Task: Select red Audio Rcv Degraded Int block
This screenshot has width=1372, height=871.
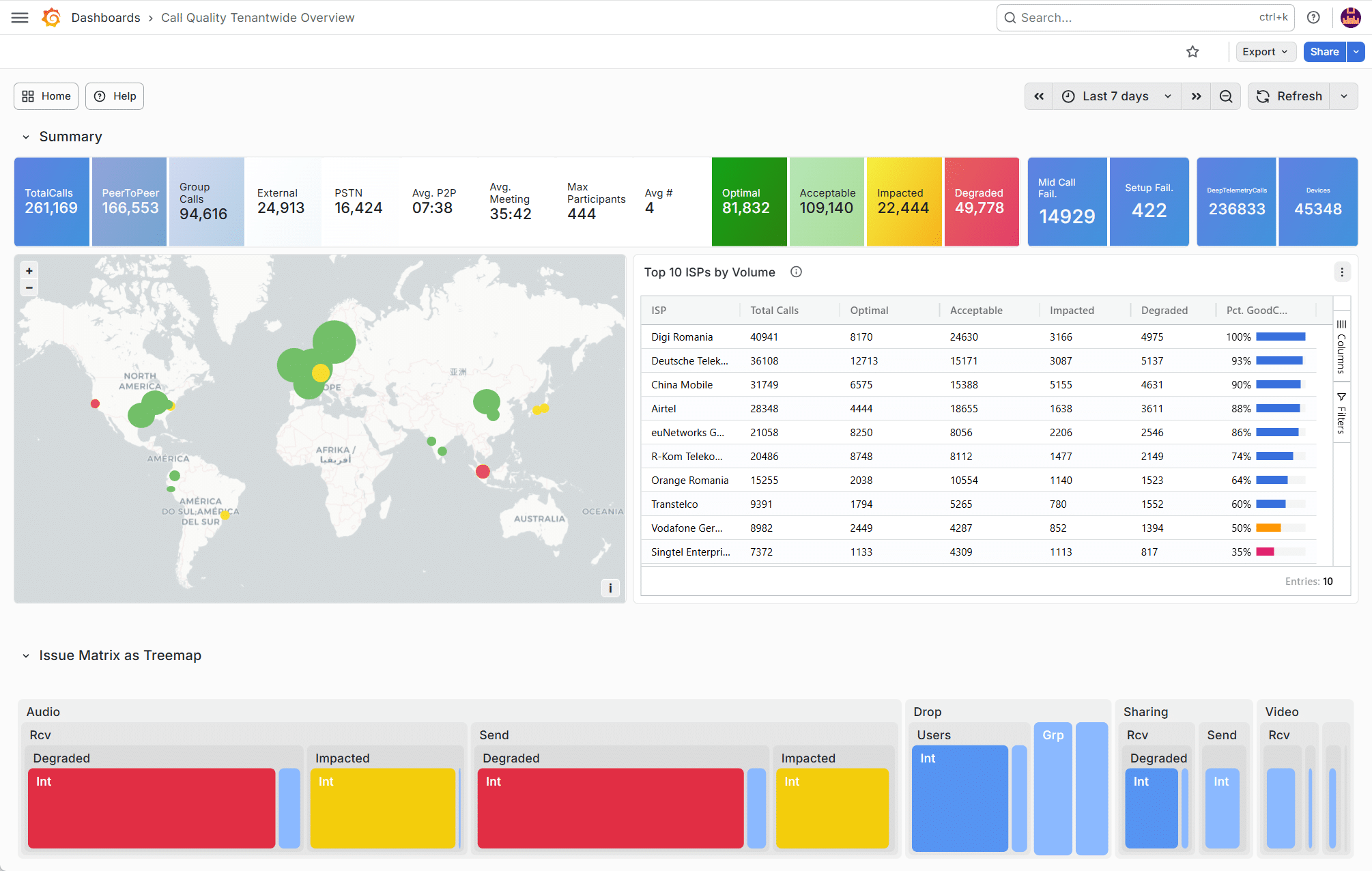Action: click(152, 809)
